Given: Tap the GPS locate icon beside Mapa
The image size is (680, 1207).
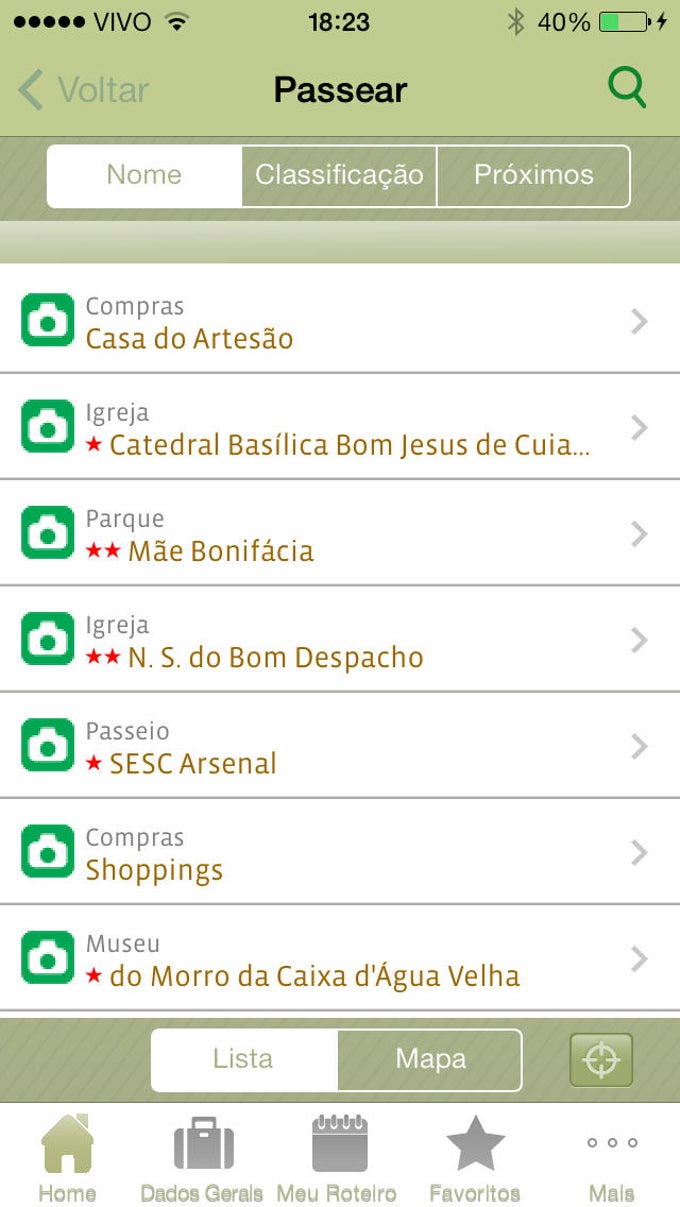Looking at the screenshot, I should tap(600, 1060).
